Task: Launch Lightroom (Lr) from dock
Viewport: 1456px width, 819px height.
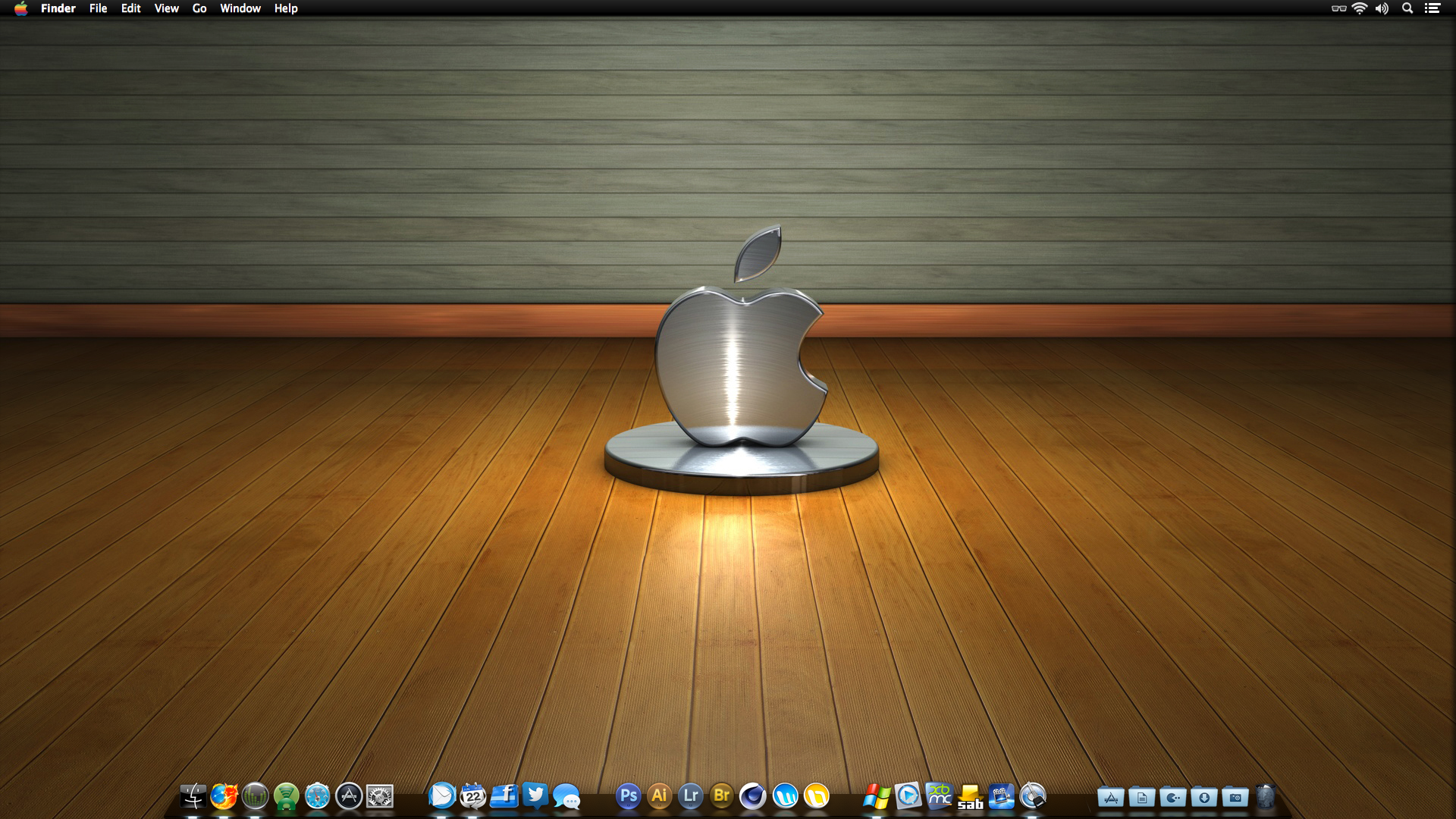Action: tap(690, 796)
